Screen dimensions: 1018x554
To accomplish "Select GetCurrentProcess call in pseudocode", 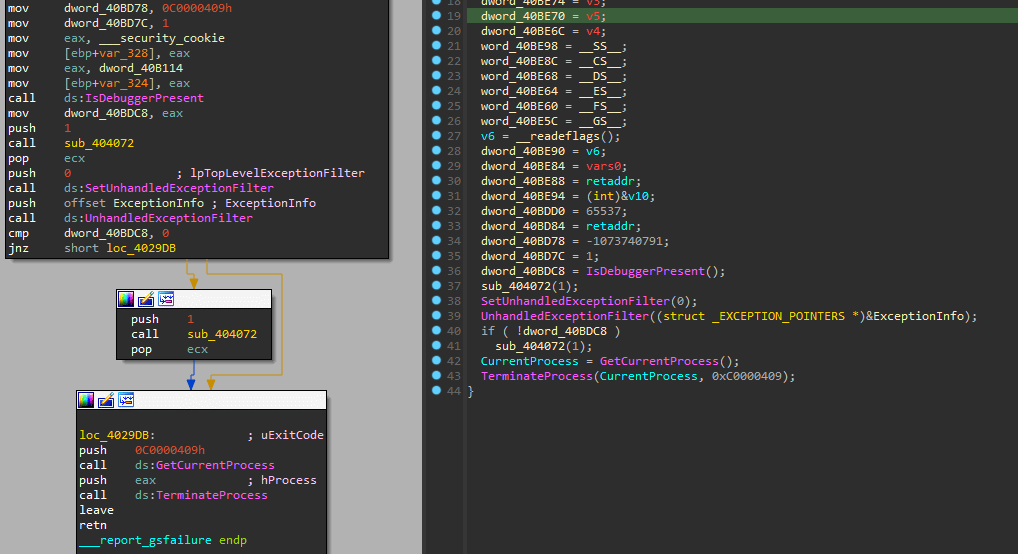I will [660, 361].
